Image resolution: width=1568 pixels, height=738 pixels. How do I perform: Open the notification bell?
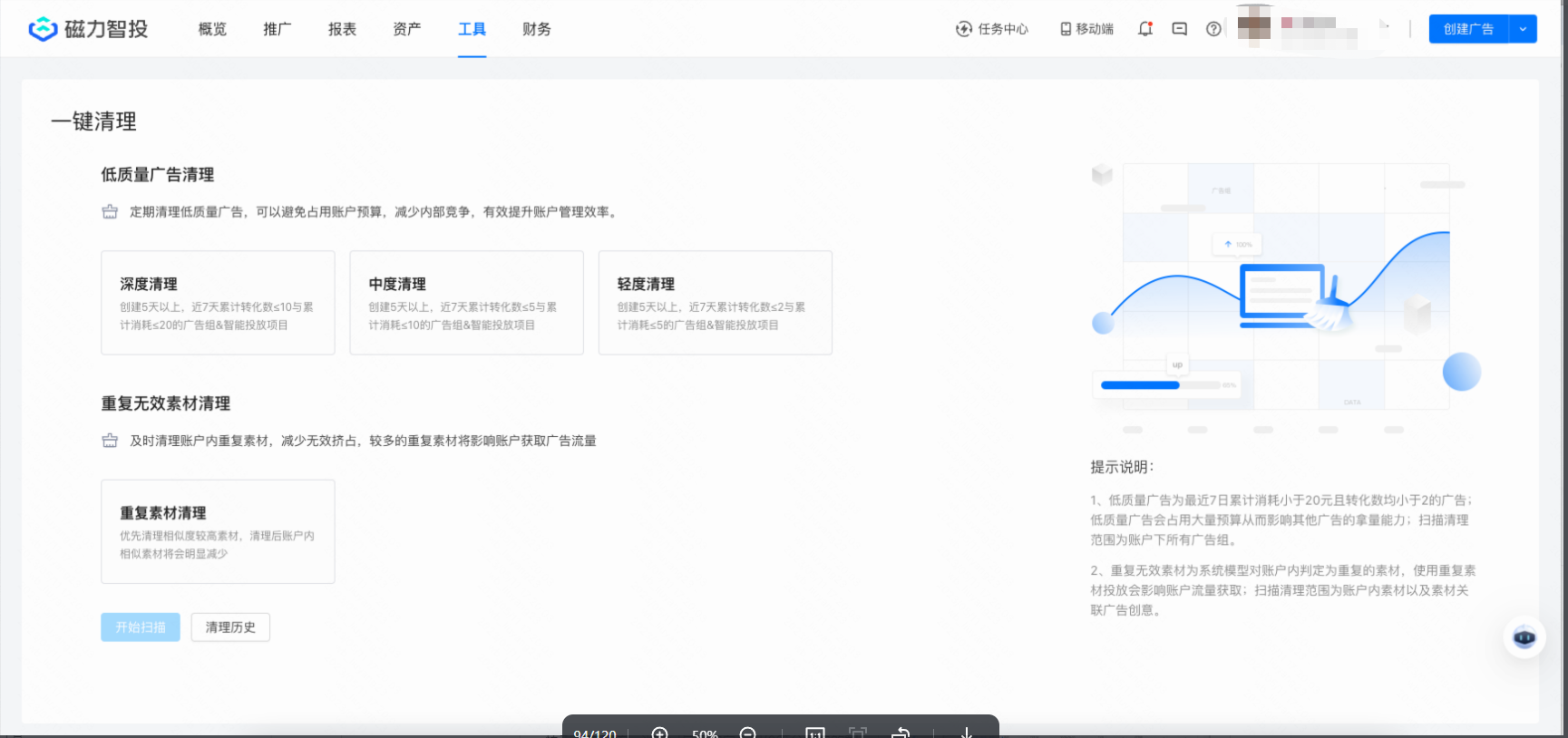pos(1145,29)
